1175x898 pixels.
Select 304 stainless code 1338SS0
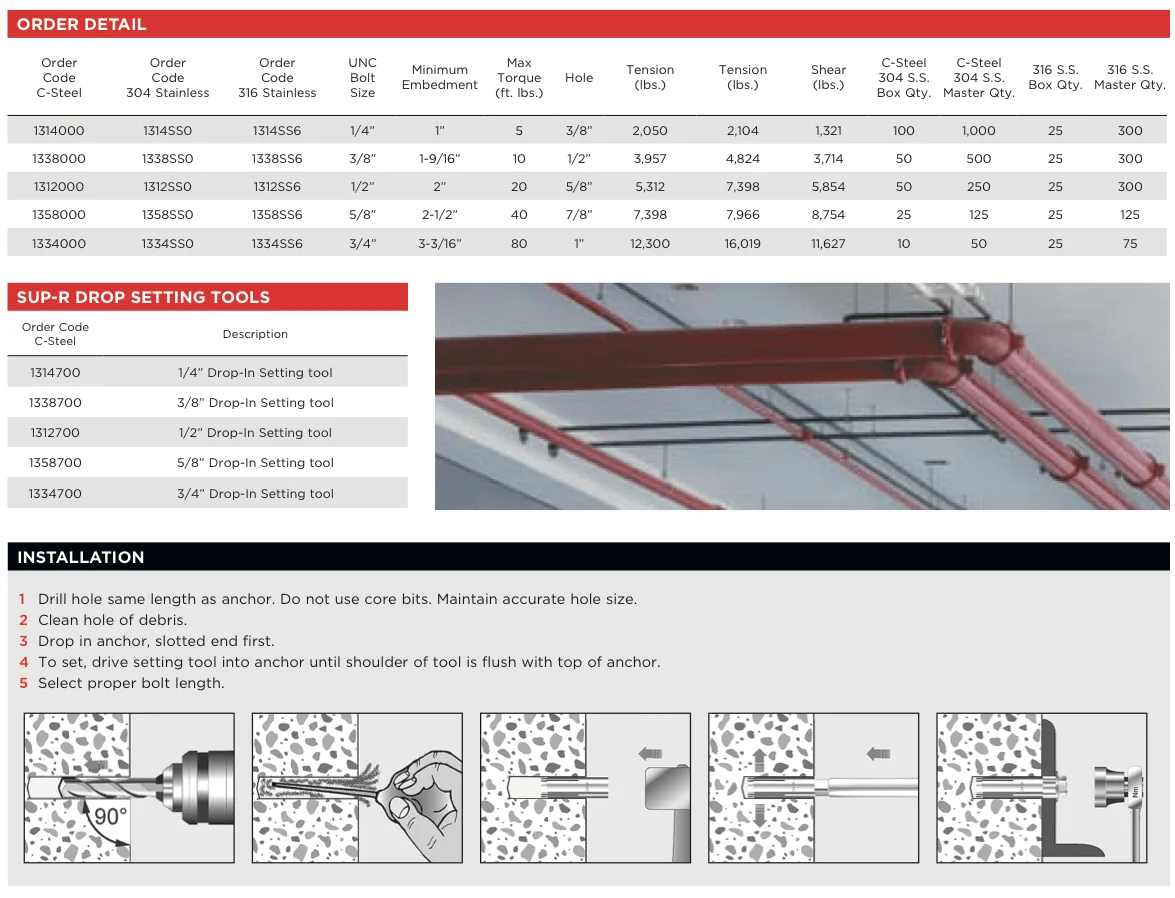coord(168,159)
